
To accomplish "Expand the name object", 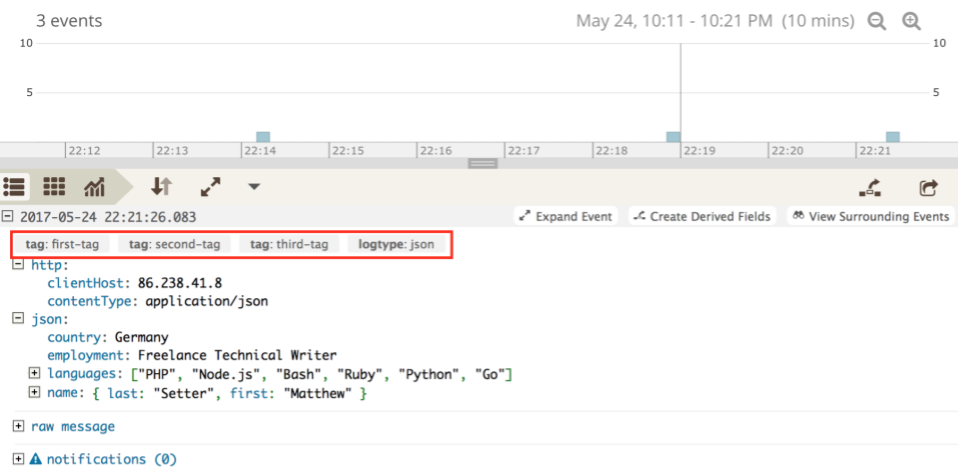I will click(x=34, y=392).
